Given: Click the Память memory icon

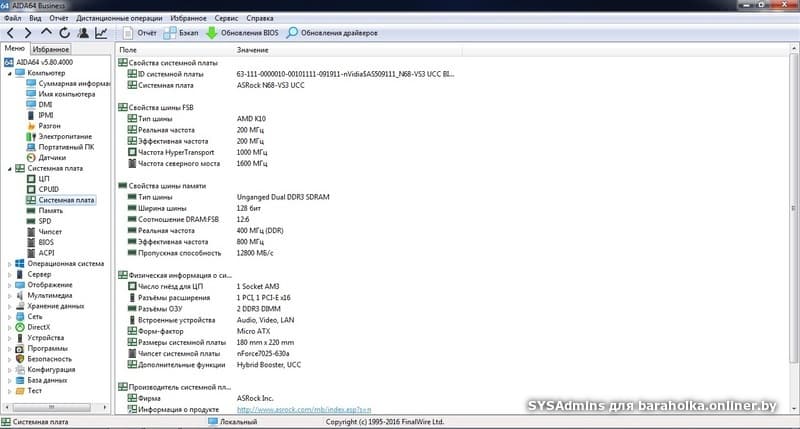Looking at the screenshot, I should click(x=31, y=211).
